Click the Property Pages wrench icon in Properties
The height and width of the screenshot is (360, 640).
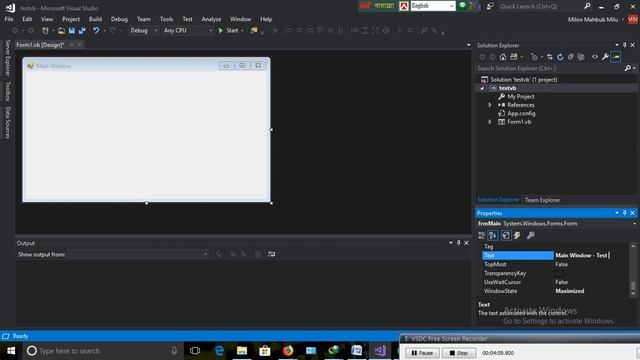click(531, 236)
